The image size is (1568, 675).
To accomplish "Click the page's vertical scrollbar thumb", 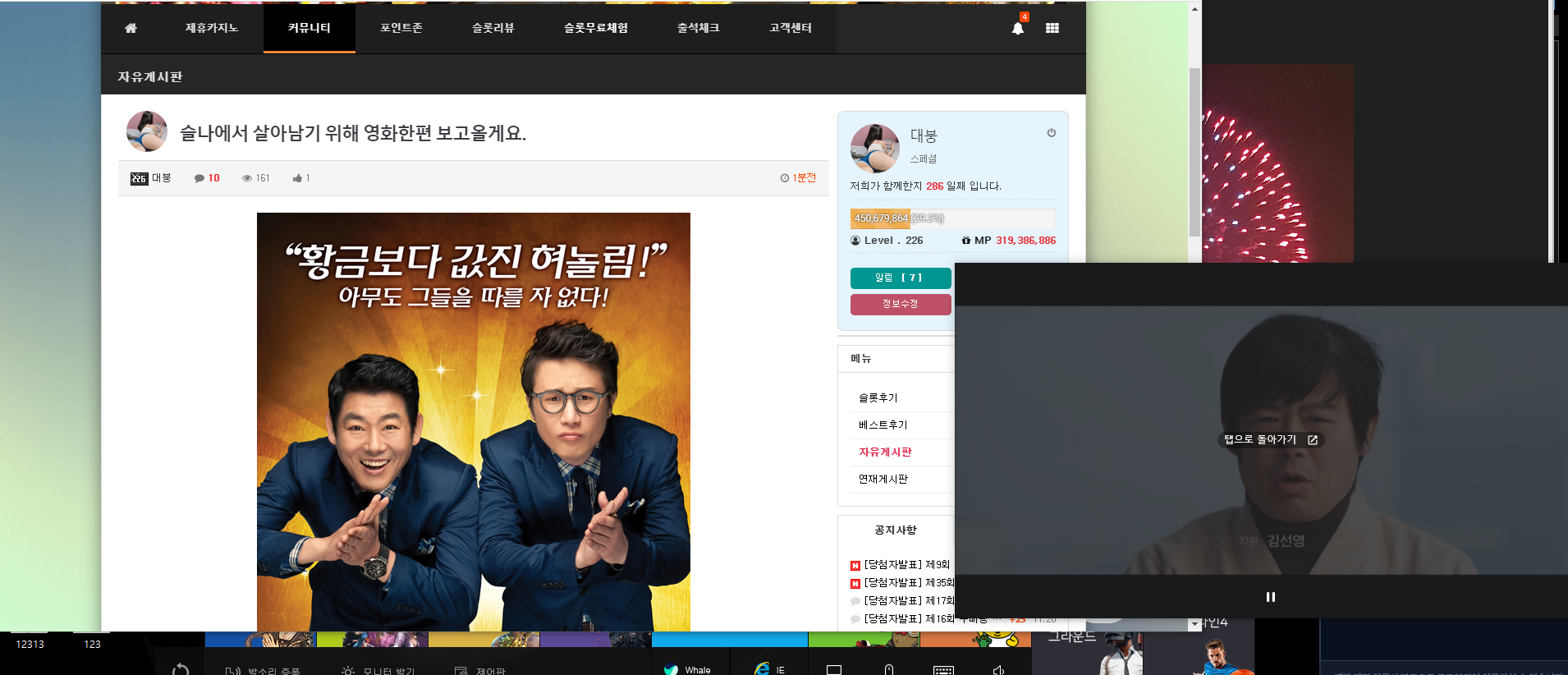I will point(1194,152).
